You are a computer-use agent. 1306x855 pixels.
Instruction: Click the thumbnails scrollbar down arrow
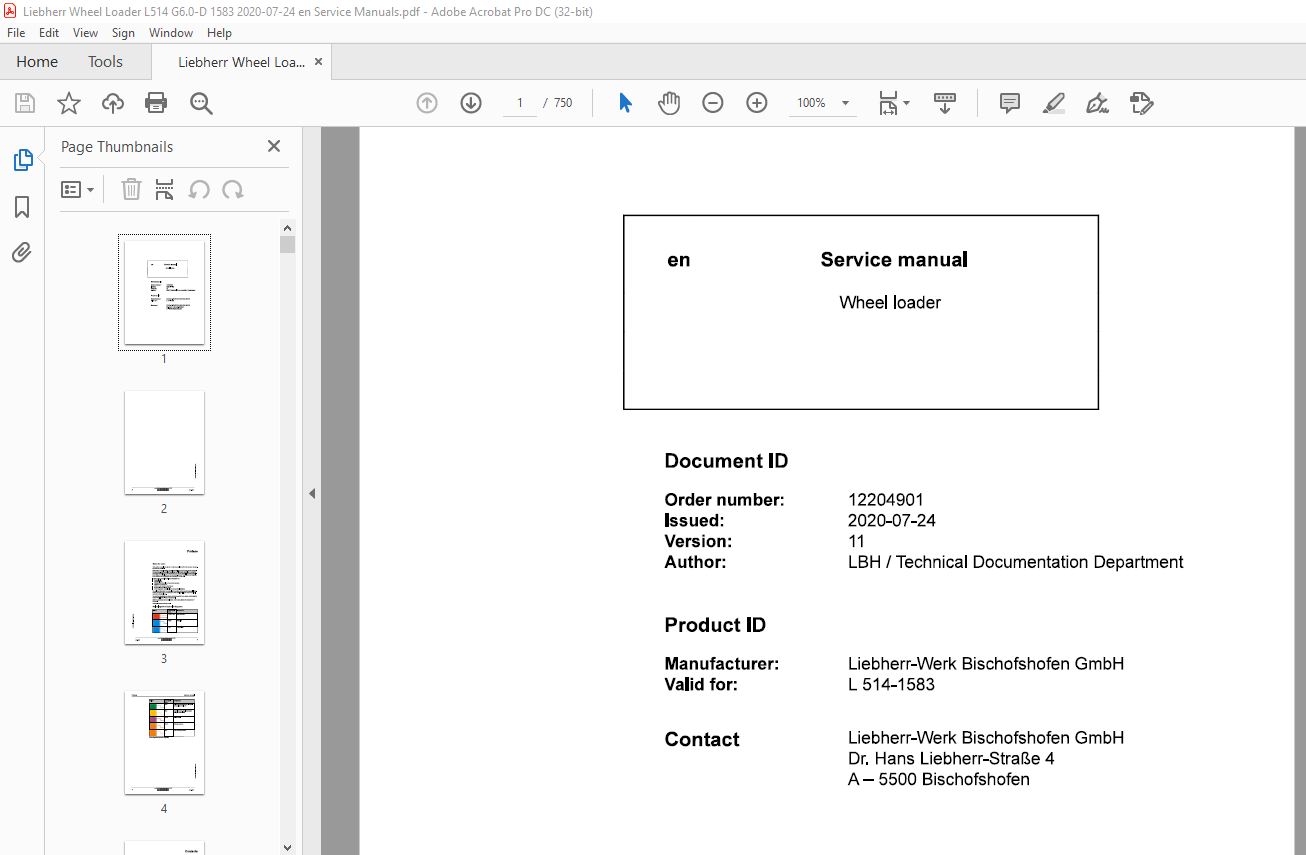click(x=288, y=847)
